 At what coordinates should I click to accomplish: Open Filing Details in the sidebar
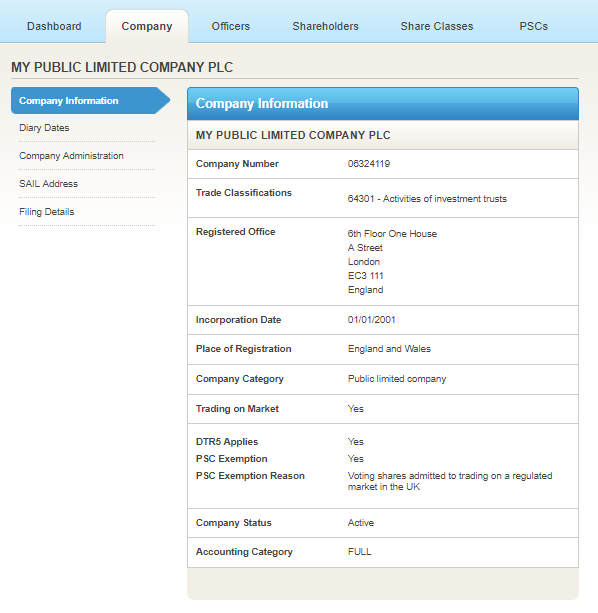pyautogui.click(x=47, y=212)
